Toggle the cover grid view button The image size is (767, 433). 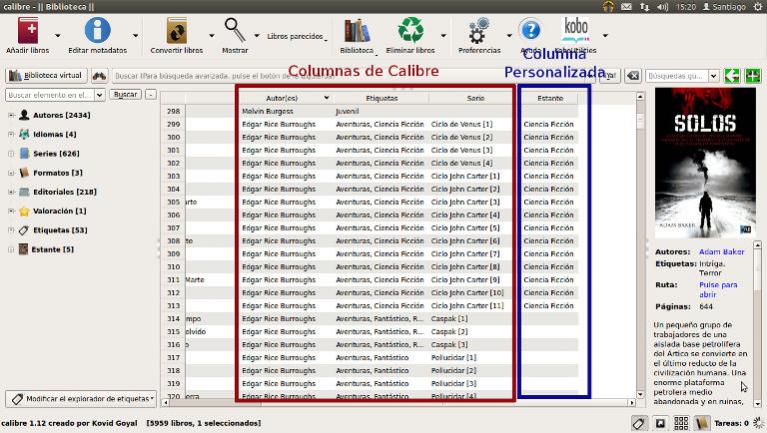coord(681,423)
